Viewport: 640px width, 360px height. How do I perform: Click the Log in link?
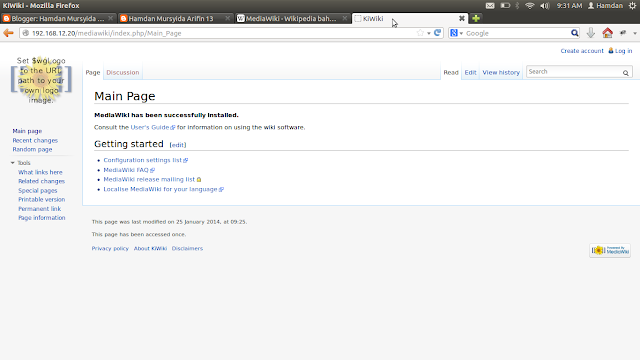[x=623, y=51]
